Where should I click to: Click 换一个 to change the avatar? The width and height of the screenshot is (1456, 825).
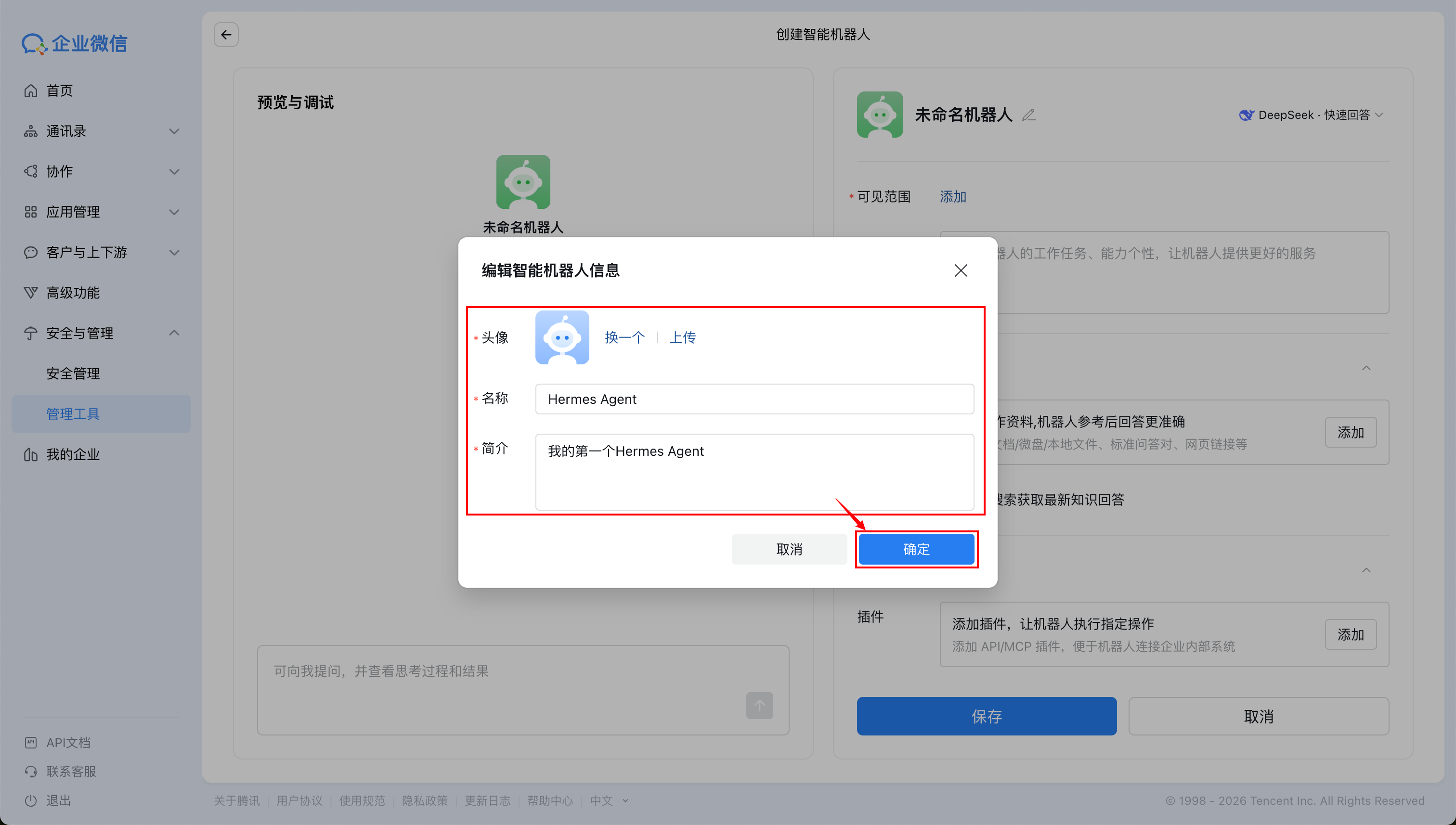624,337
